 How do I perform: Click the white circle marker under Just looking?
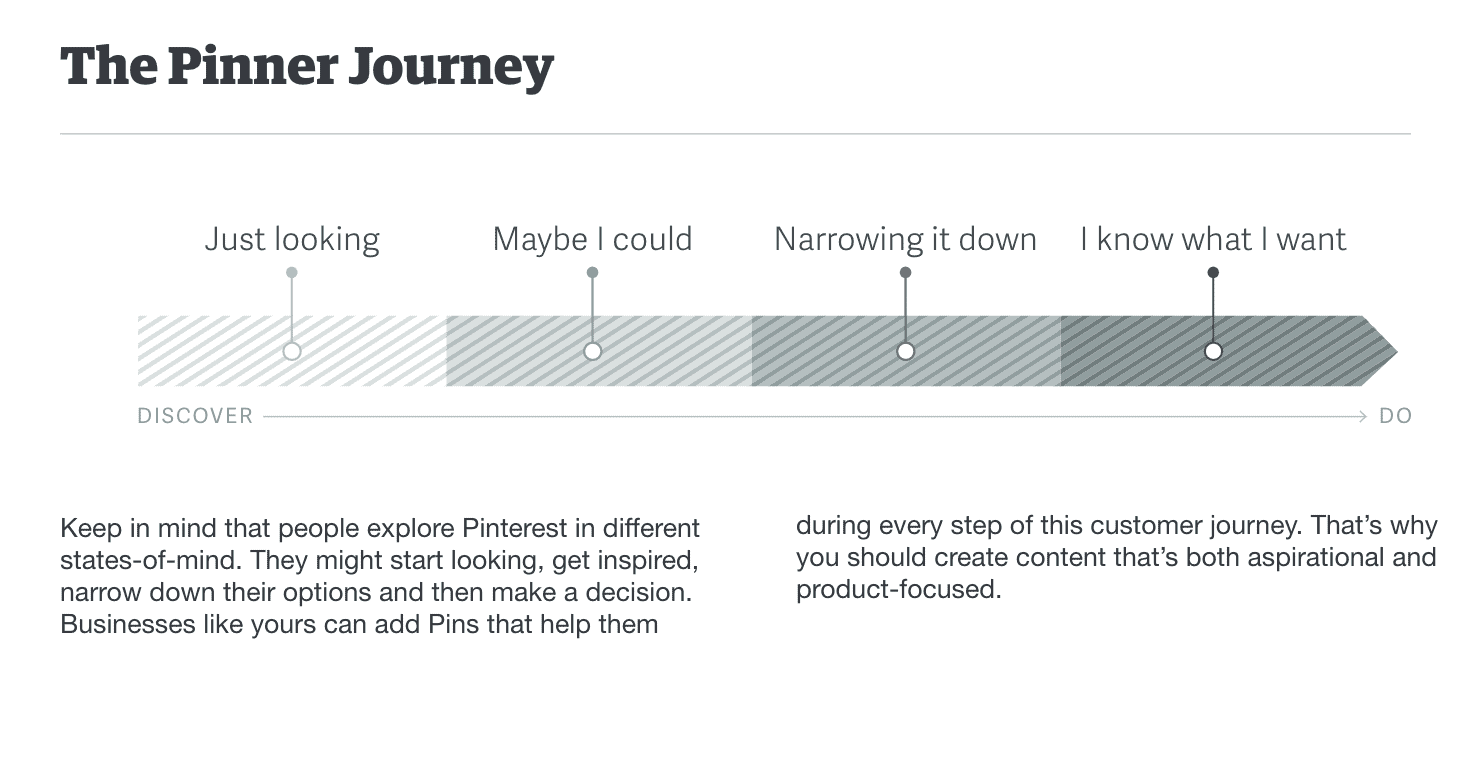click(292, 351)
